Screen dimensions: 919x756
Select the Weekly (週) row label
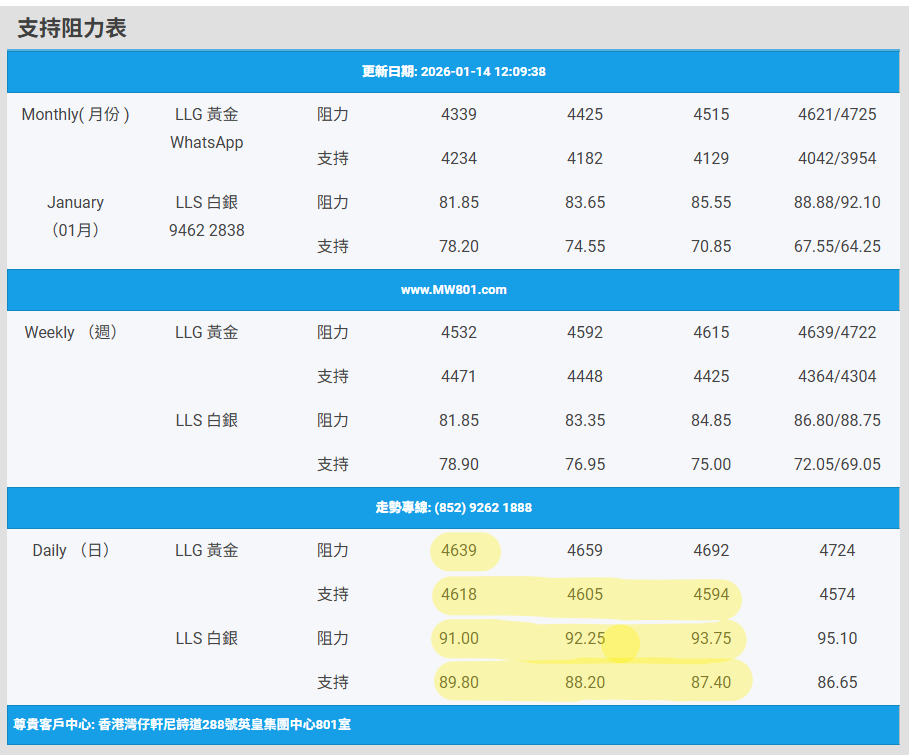tap(73, 332)
